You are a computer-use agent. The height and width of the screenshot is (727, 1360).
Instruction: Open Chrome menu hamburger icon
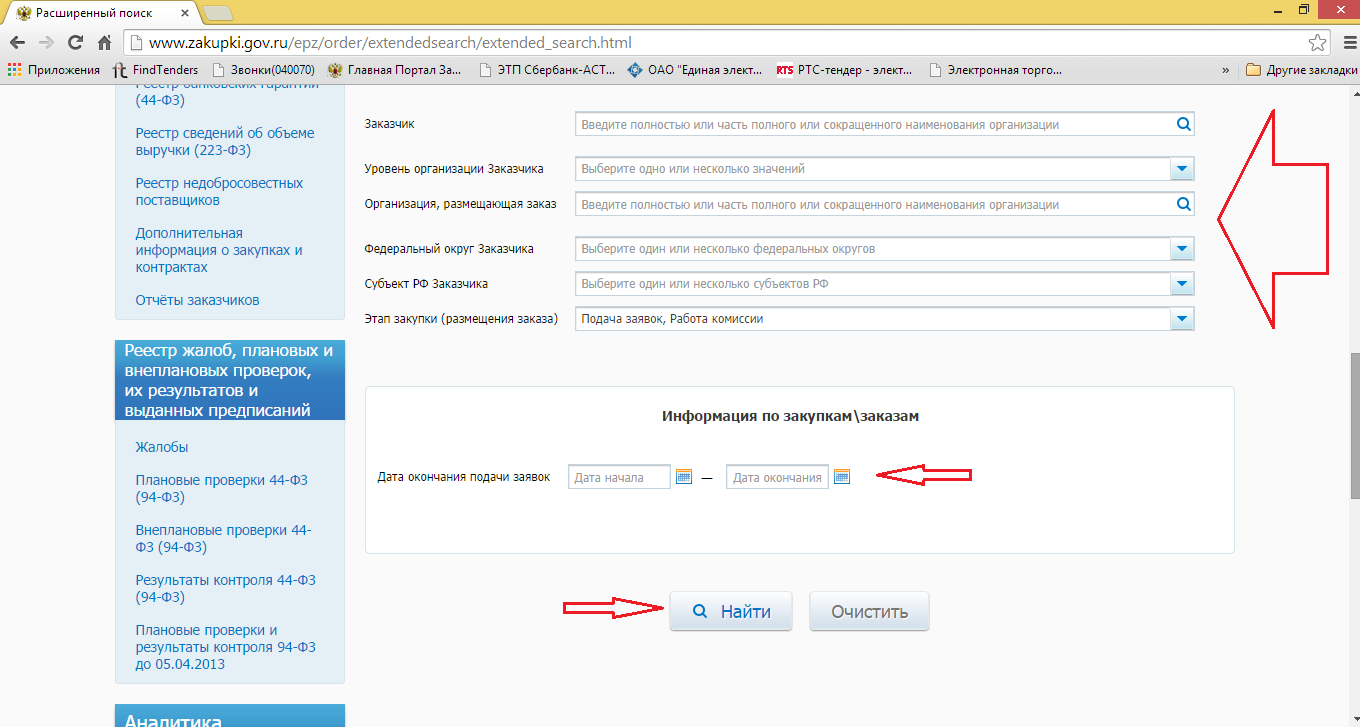tap(1344, 43)
